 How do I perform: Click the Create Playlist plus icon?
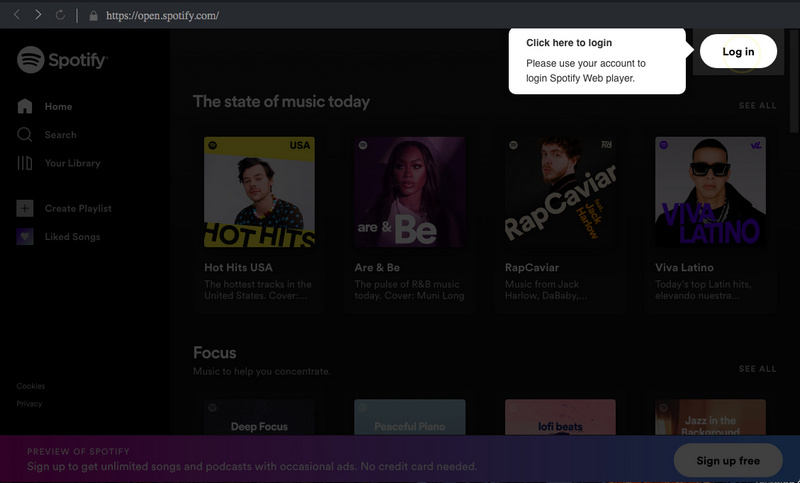coord(25,208)
